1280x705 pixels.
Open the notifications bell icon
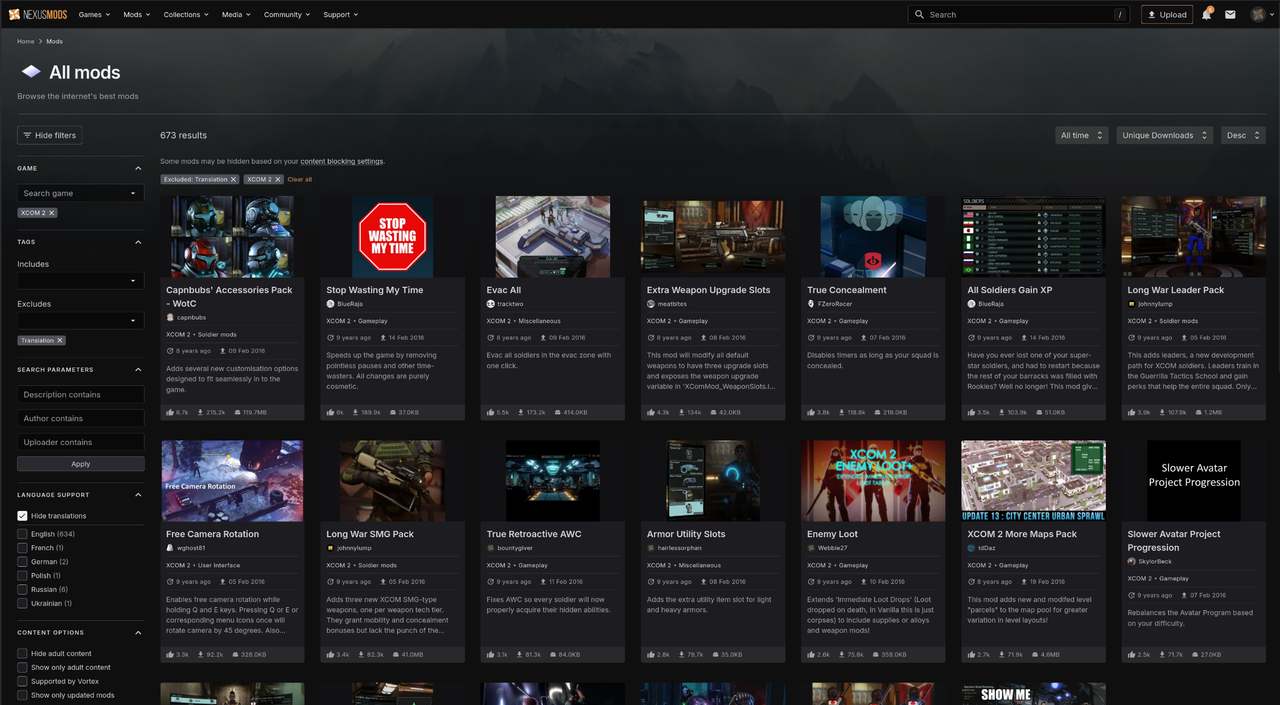1207,15
